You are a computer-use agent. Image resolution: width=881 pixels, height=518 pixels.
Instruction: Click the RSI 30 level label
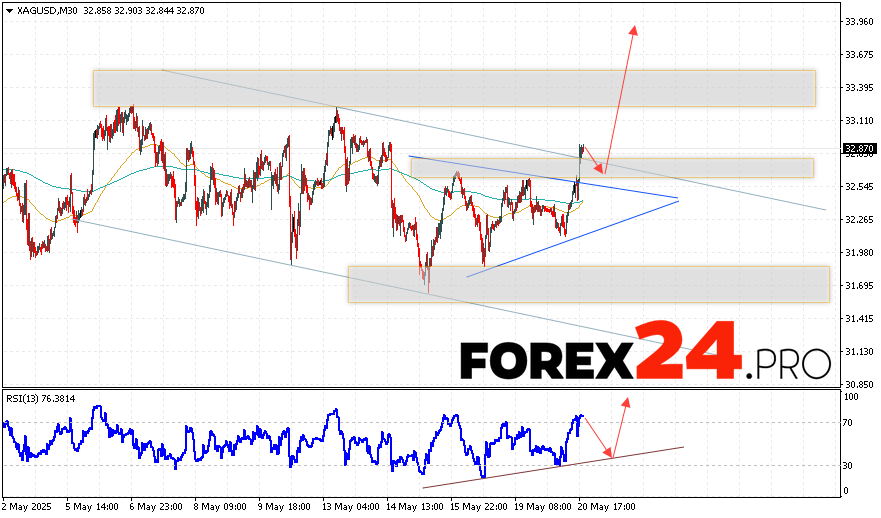pos(849,465)
